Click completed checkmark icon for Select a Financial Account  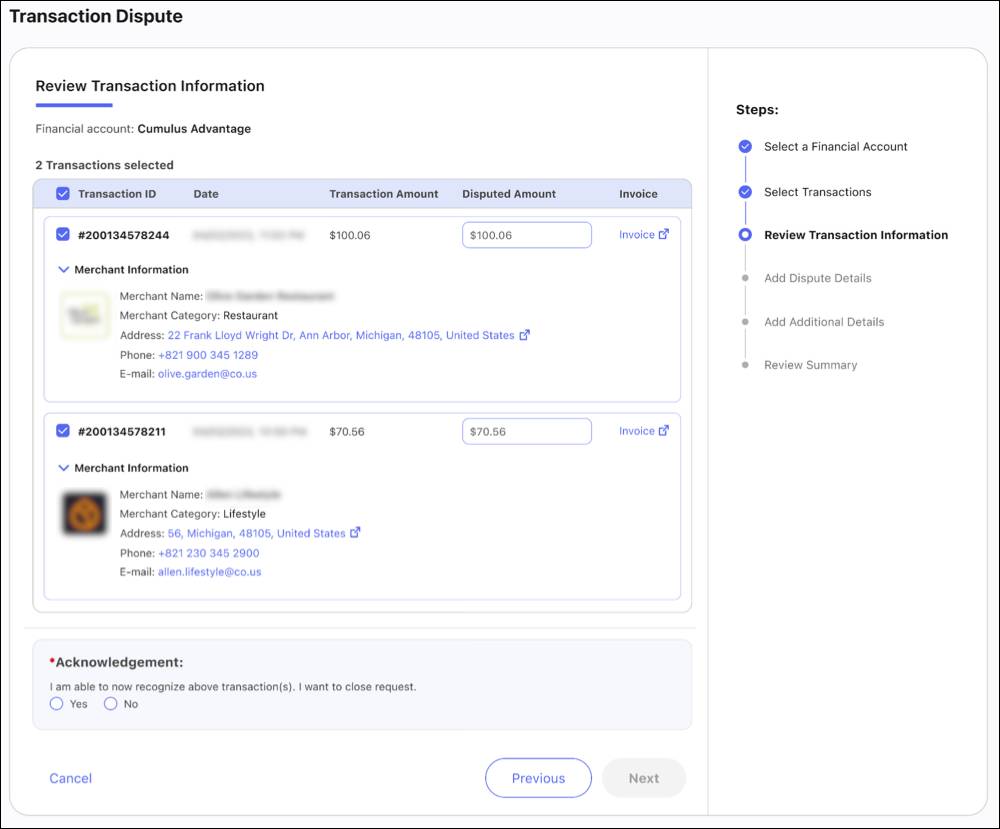745,147
